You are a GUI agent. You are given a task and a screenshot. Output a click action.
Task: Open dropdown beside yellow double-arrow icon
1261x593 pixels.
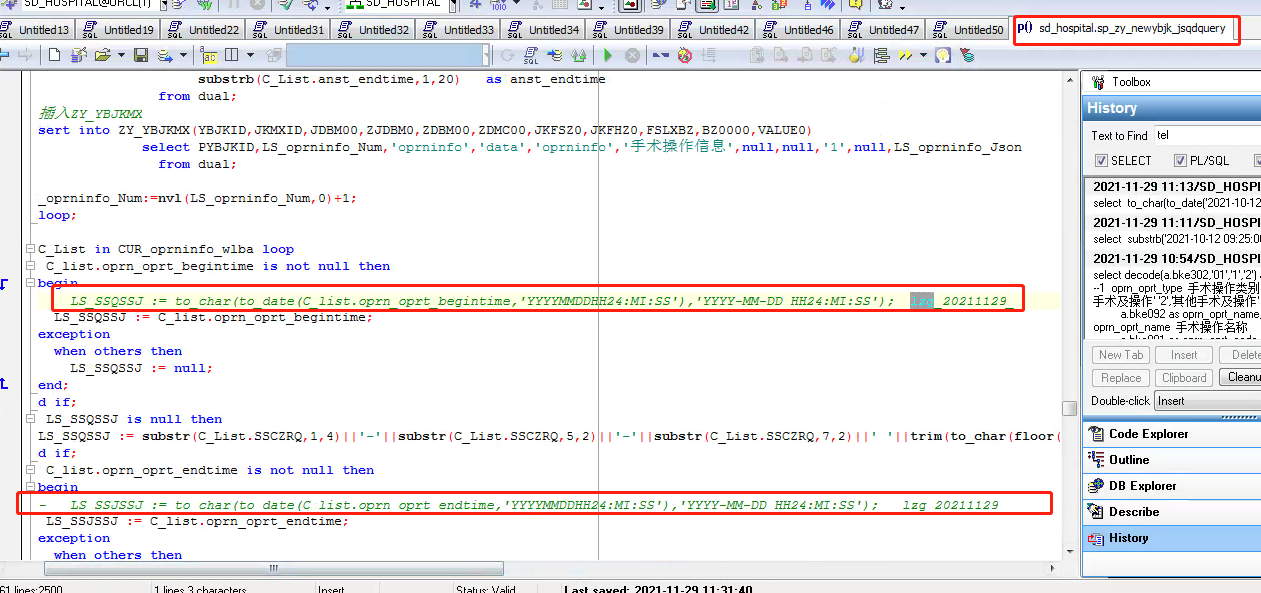click(x=923, y=55)
